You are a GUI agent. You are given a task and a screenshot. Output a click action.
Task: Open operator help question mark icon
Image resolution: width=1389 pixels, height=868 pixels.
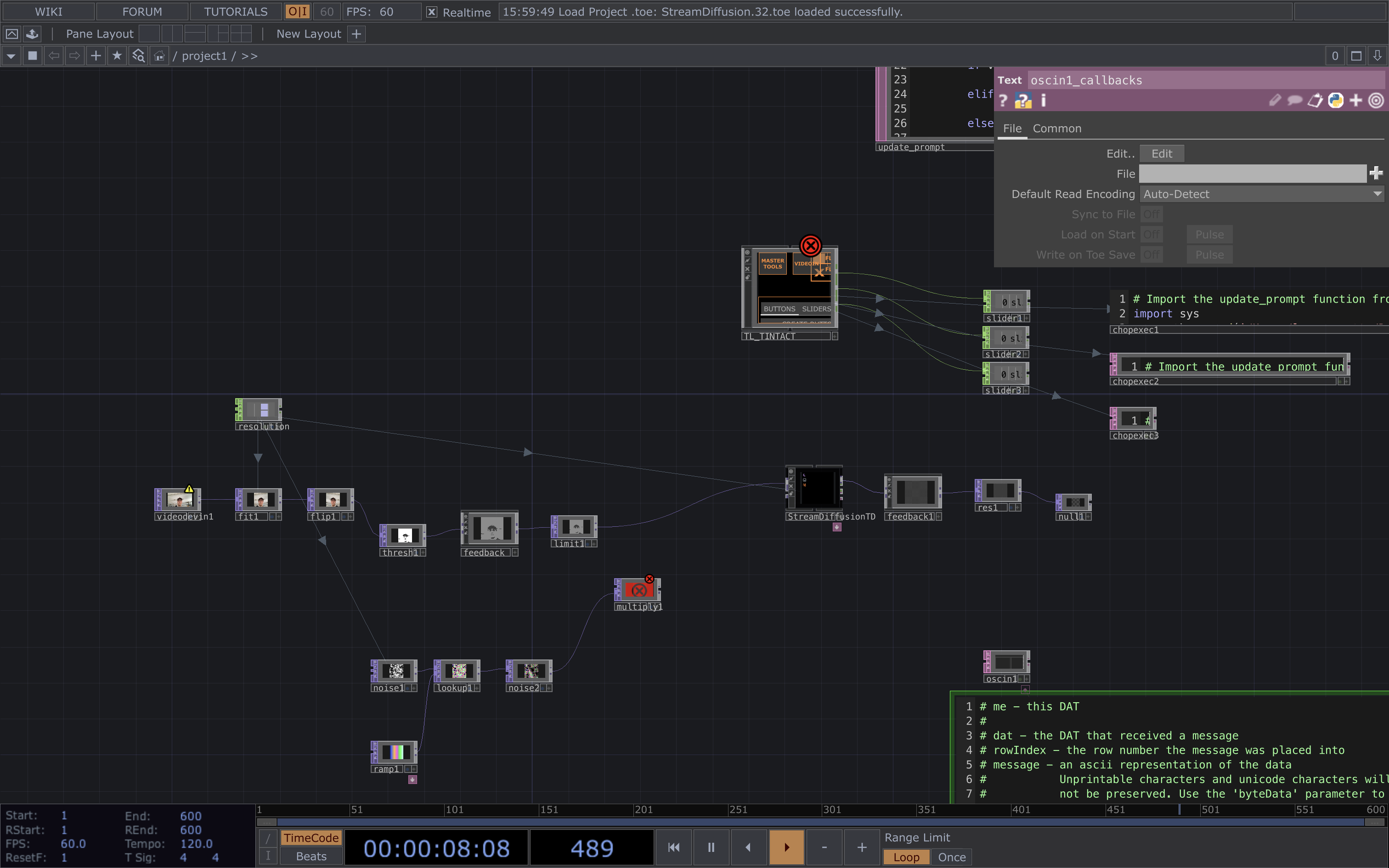(x=1003, y=101)
